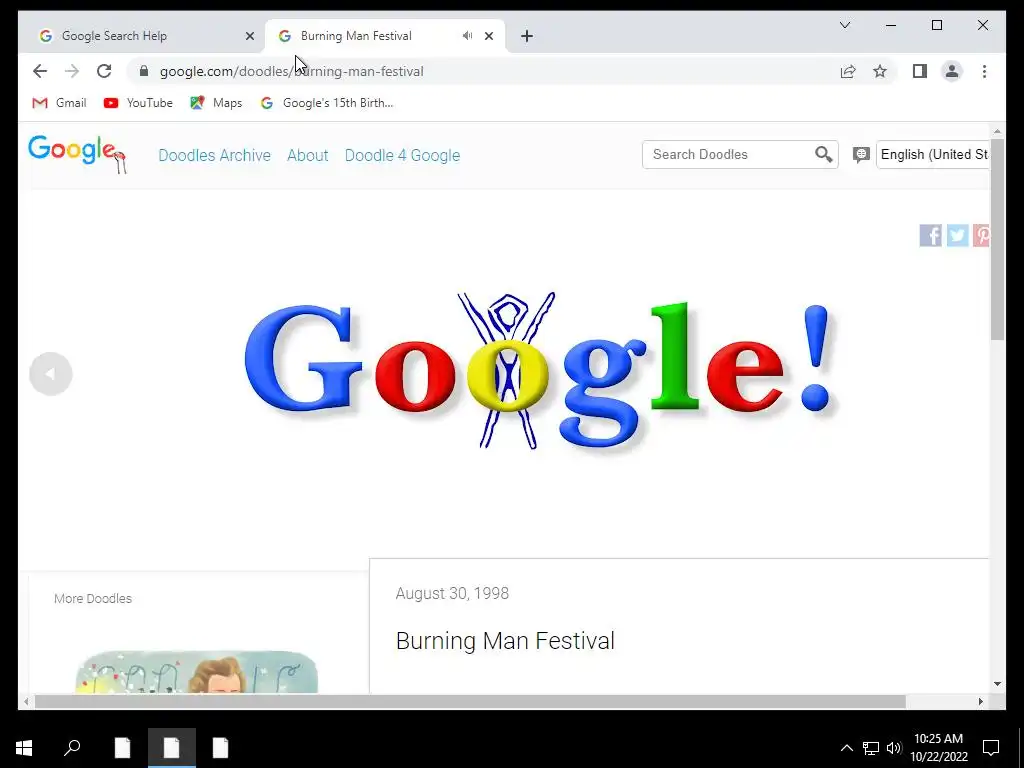
Task: Open the Chrome side panel
Action: tap(920, 71)
